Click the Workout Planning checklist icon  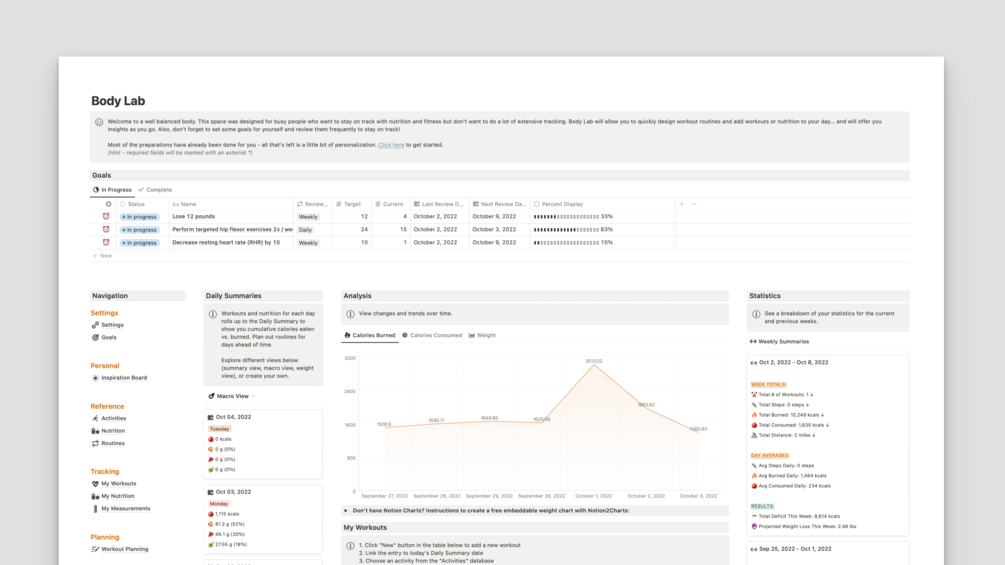(x=95, y=549)
